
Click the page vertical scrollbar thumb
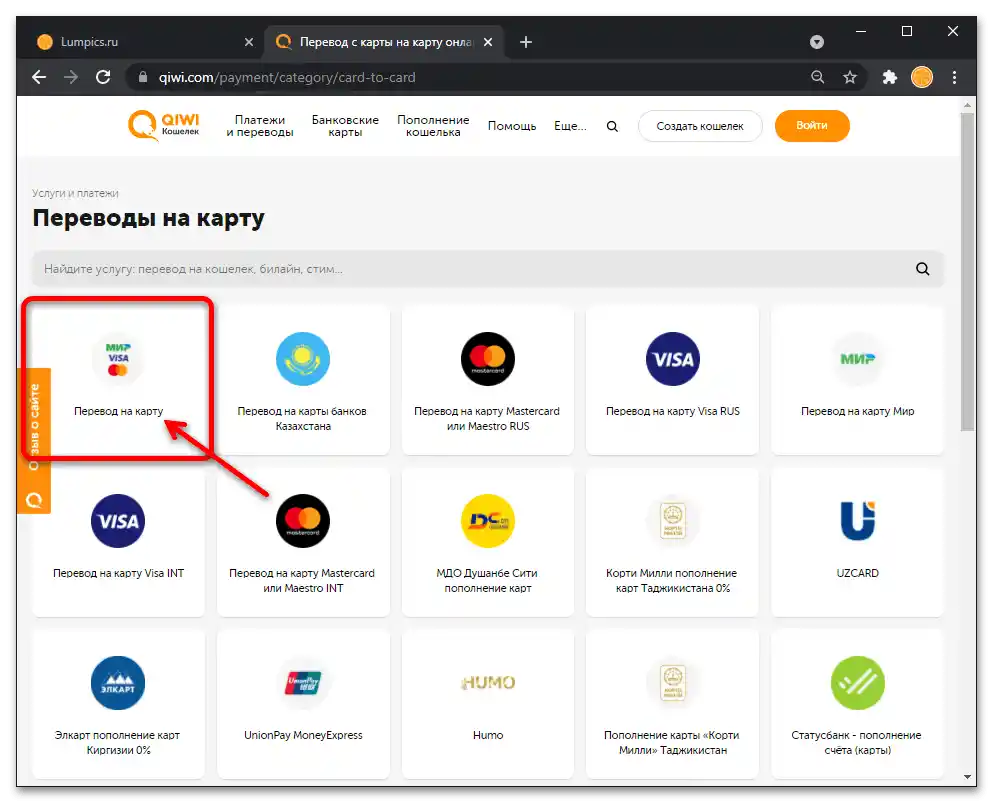pyautogui.click(x=967, y=272)
